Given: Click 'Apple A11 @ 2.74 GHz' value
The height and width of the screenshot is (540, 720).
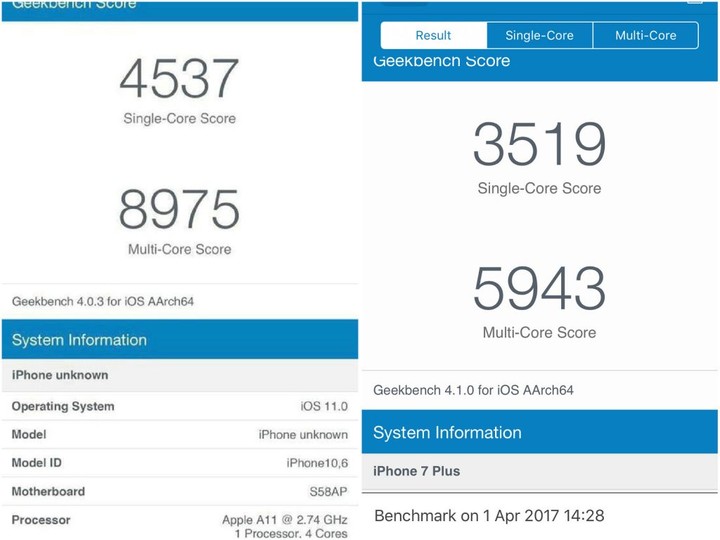Looking at the screenshot, I should pos(285,520).
